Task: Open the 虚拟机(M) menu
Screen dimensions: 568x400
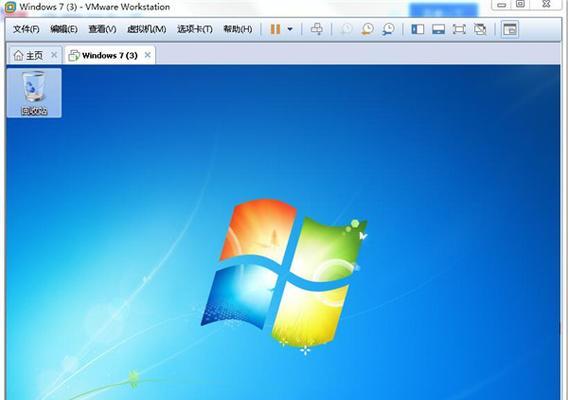Action: 147,29
